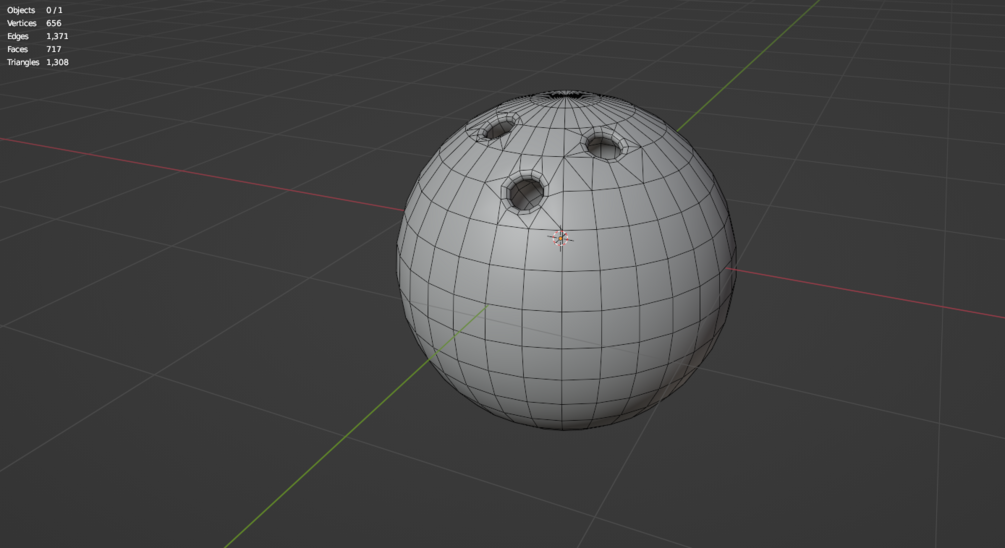Click the front finger hole on ball
This screenshot has height=548, width=1005.
[525, 192]
